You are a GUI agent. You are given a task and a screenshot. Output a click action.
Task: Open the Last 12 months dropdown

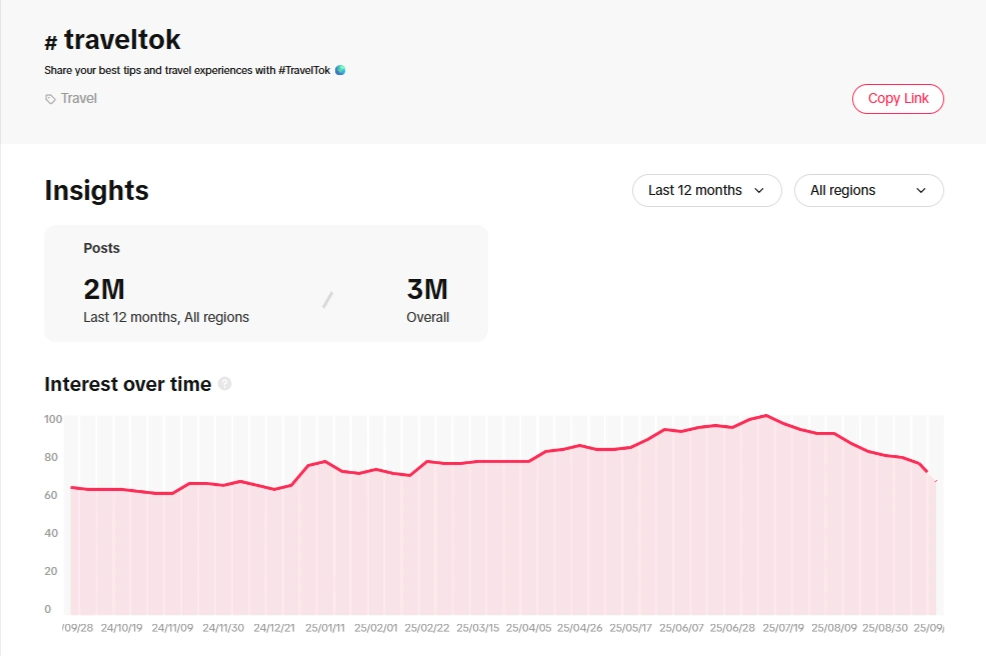coord(706,190)
